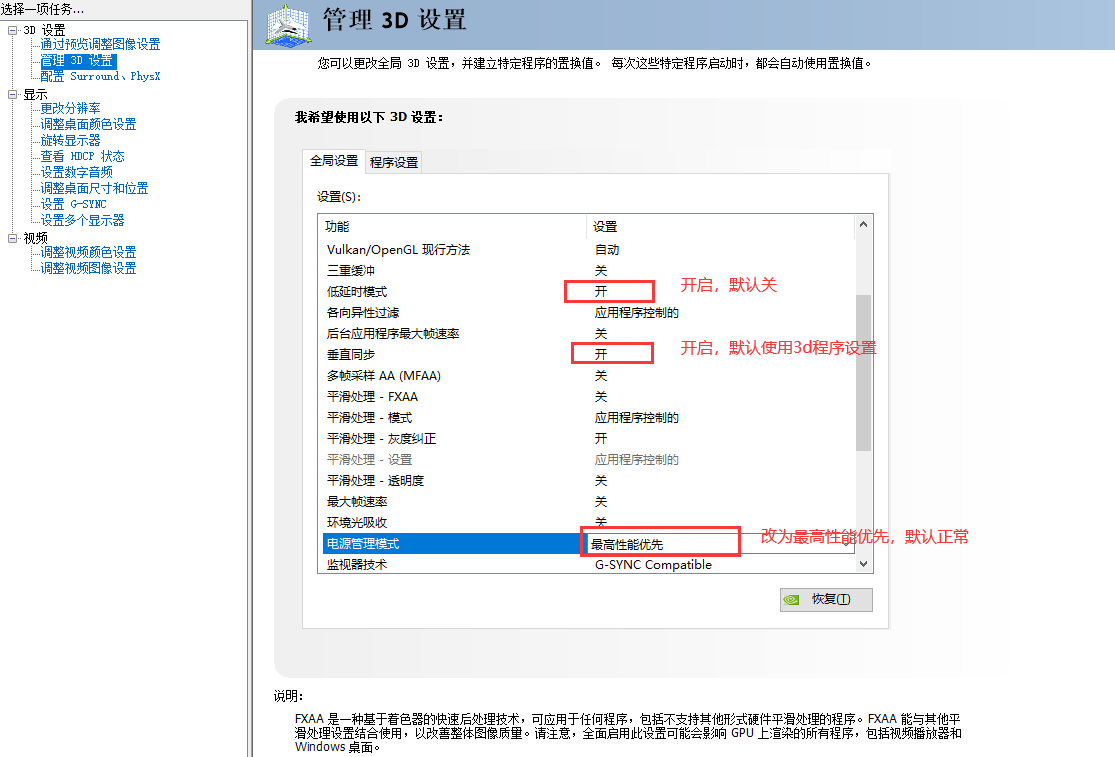Click the settings list scroll-down arrow
The width and height of the screenshot is (1115, 757).
click(863, 564)
